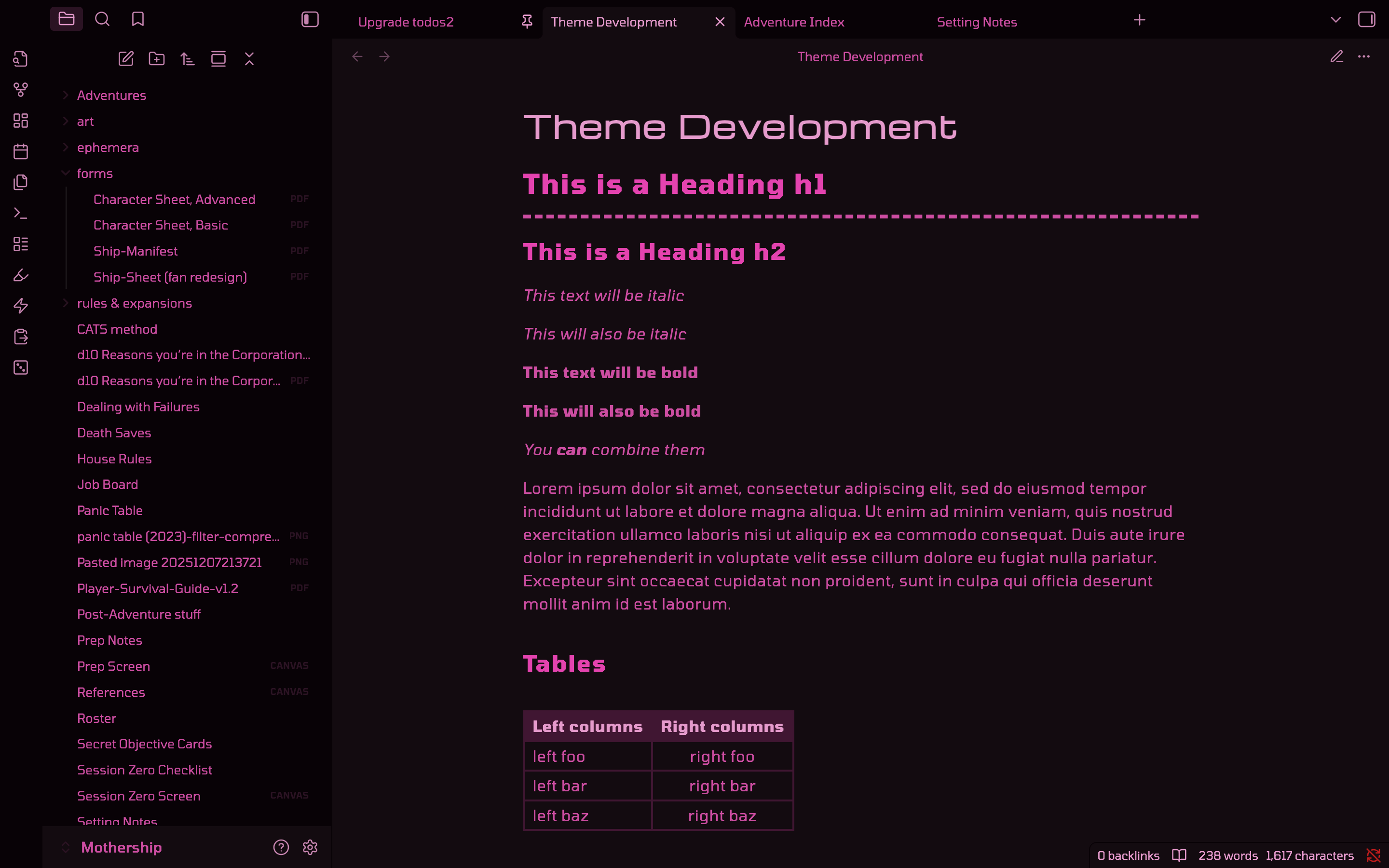Open a new tab with plus icon
Screen dimensions: 1389x868
coord(1139,20)
